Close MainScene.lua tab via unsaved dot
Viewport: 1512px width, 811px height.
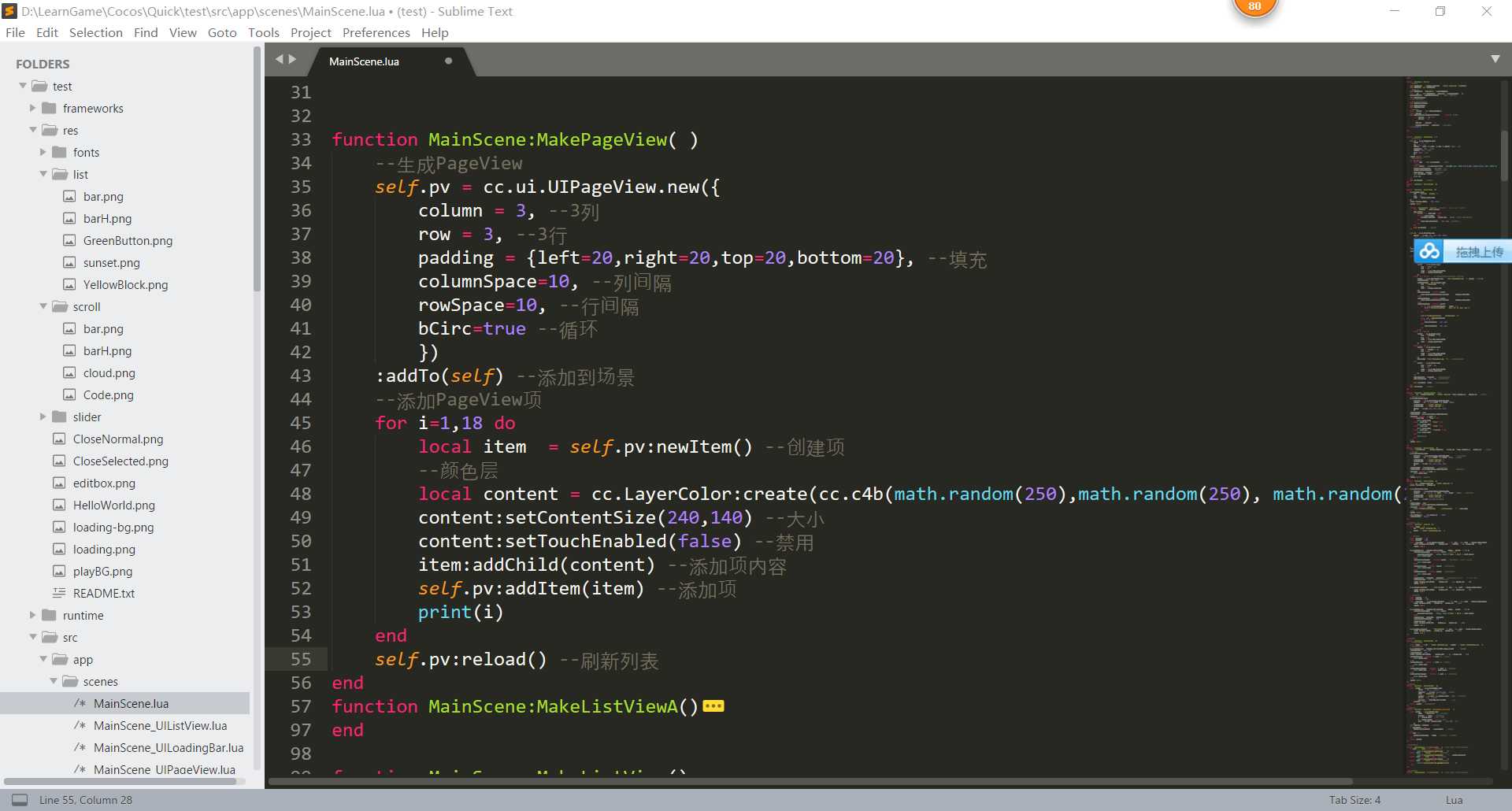tap(448, 61)
